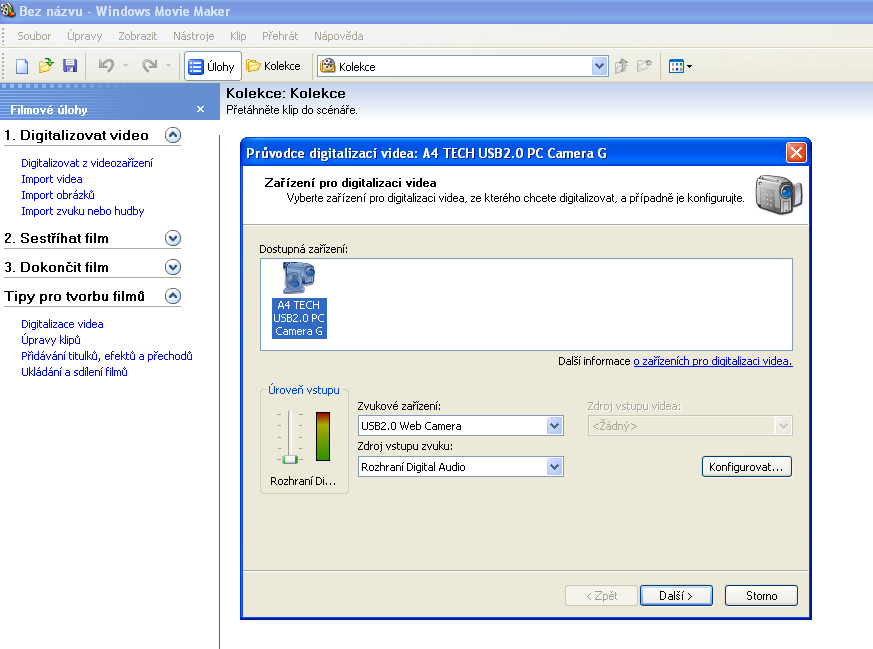The width and height of the screenshot is (873, 649).
Task: Open the Úpravy menu
Action: pos(85,36)
